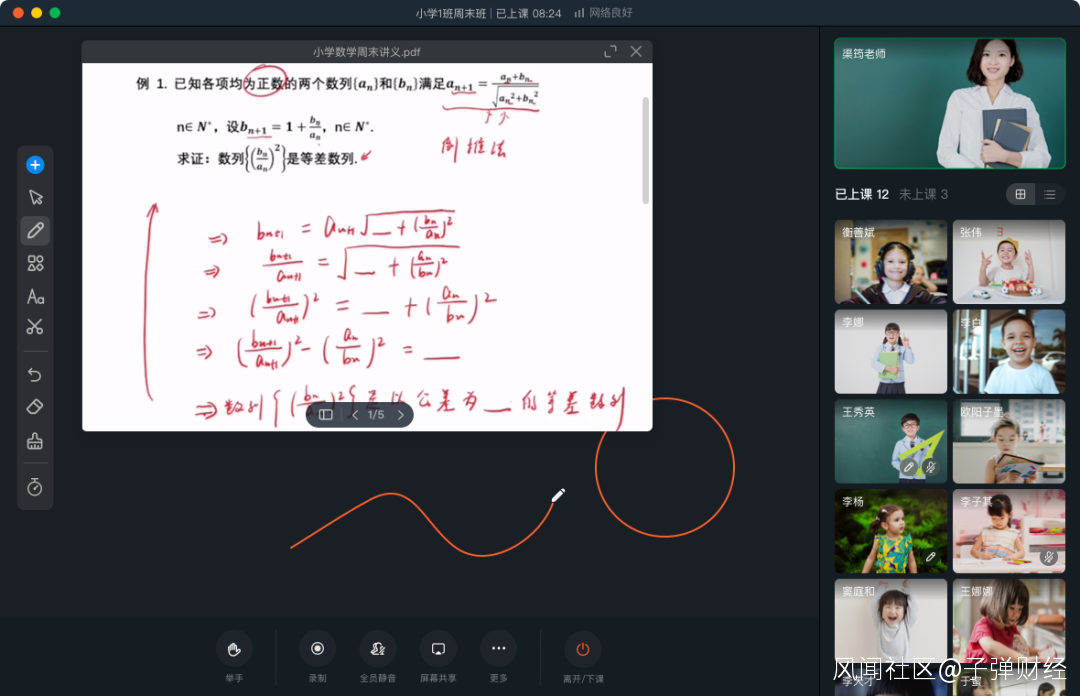Toggle the PDF thumbnail sidebar icon
The width and height of the screenshot is (1080, 696).
(x=326, y=414)
